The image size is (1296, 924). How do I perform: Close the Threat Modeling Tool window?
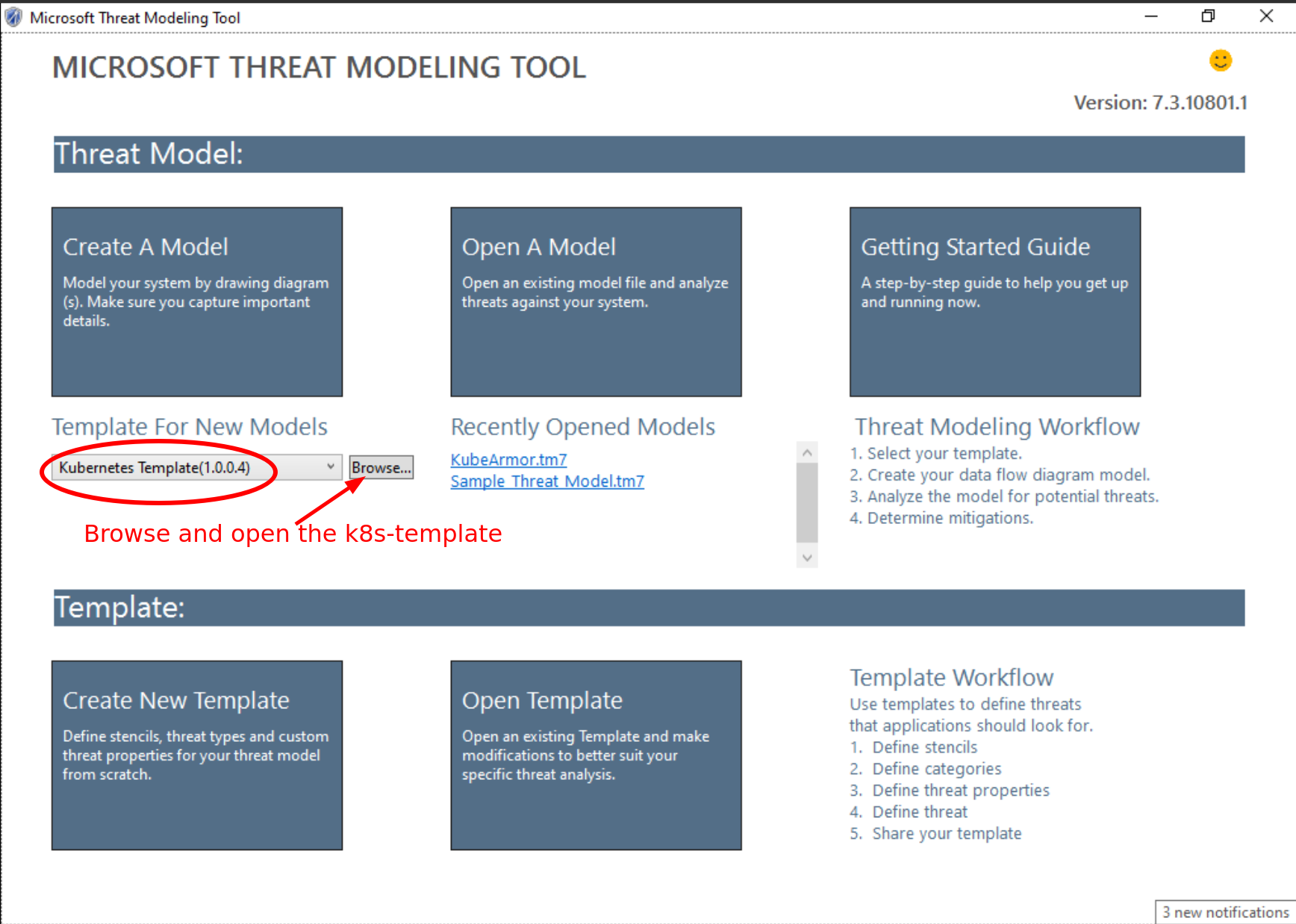[x=1266, y=16]
